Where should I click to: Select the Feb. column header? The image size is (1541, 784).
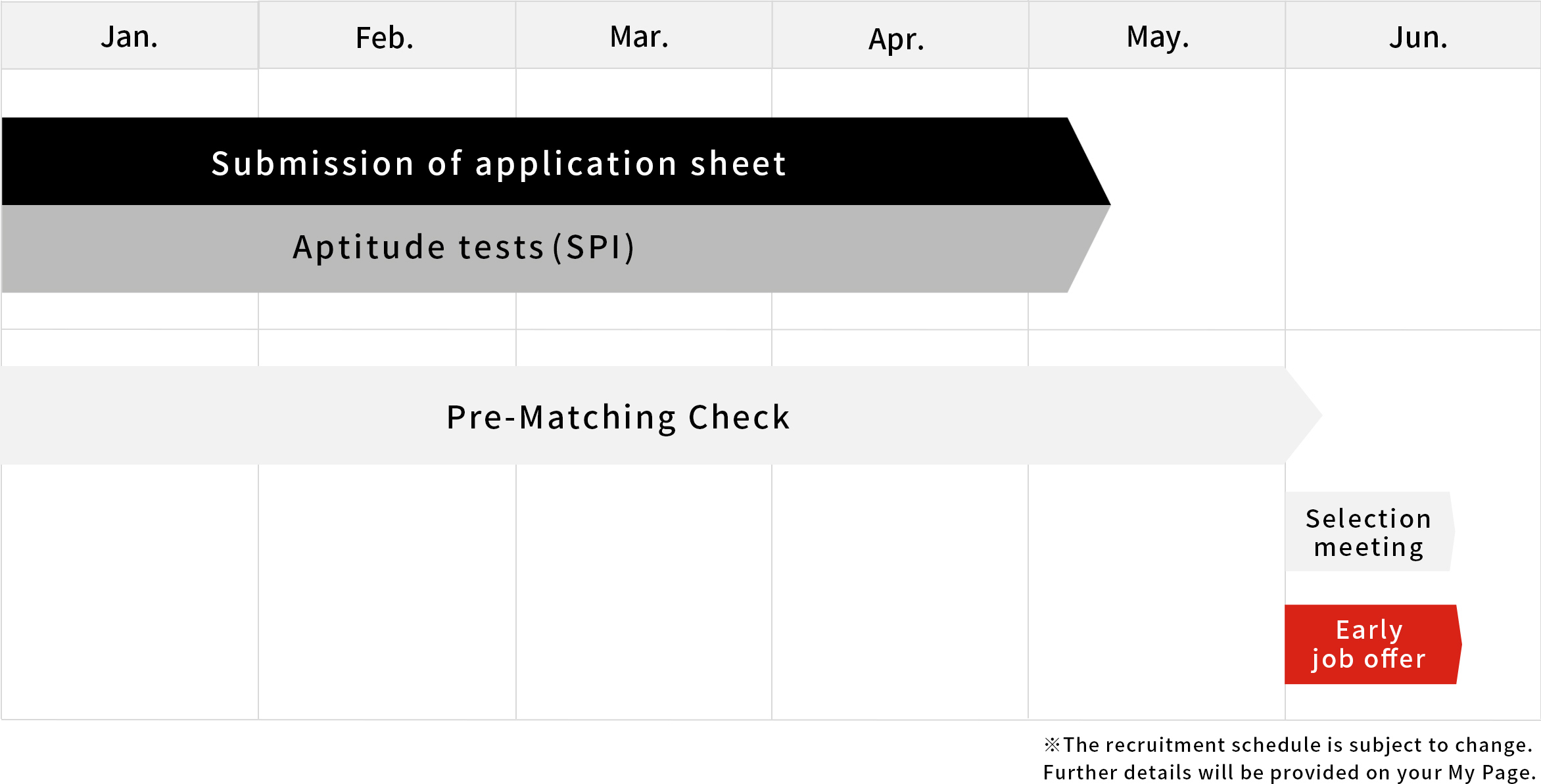click(x=385, y=37)
